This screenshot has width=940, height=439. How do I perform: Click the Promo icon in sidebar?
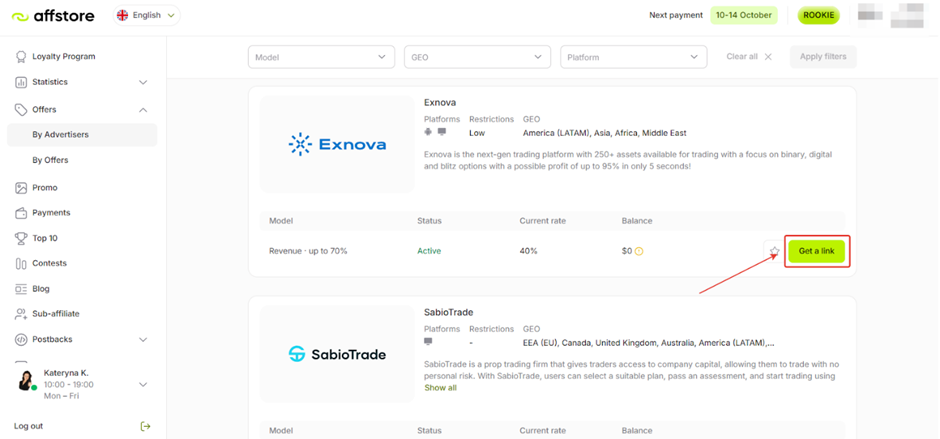click(21, 188)
